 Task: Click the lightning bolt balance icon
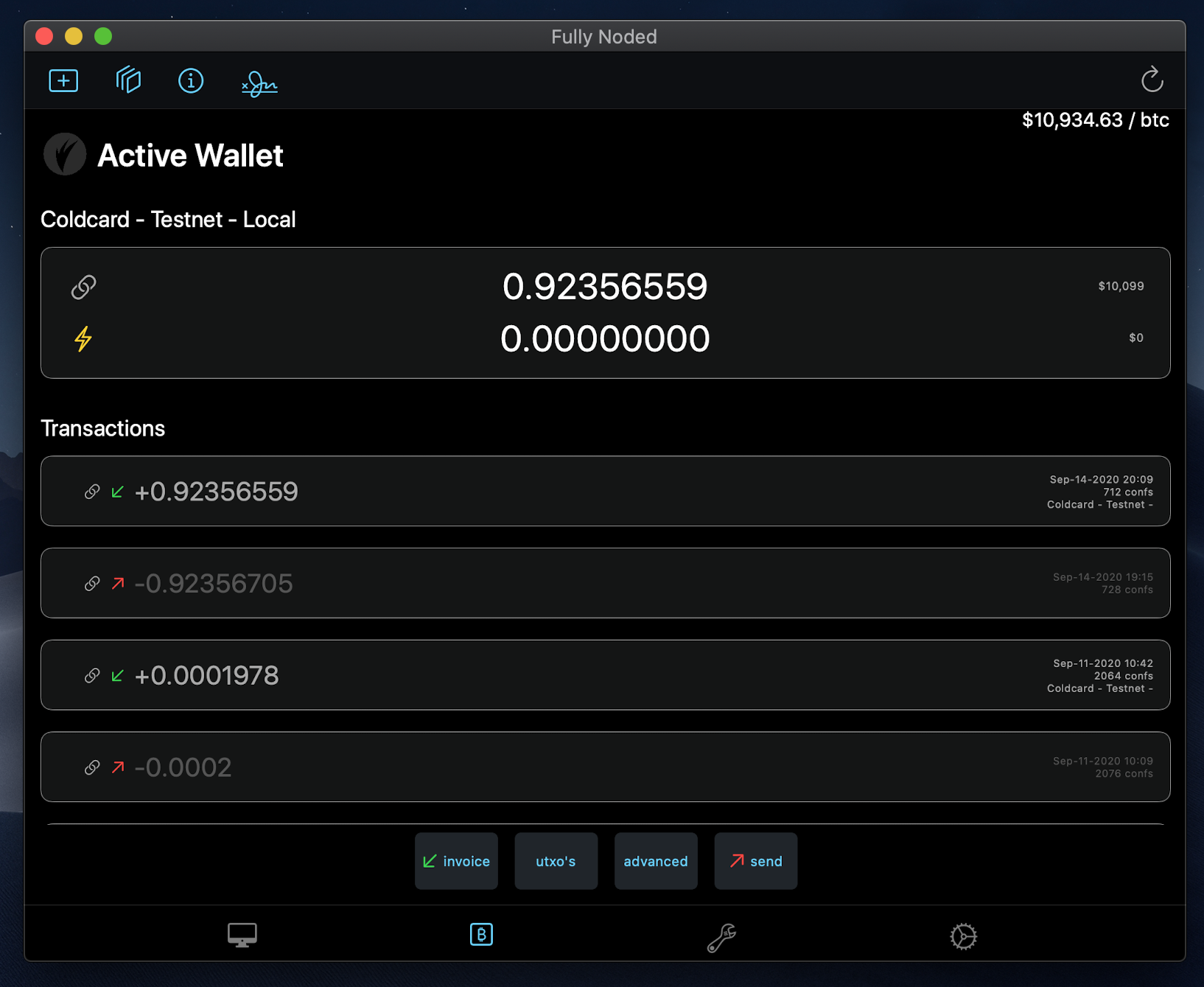pyautogui.click(x=83, y=339)
